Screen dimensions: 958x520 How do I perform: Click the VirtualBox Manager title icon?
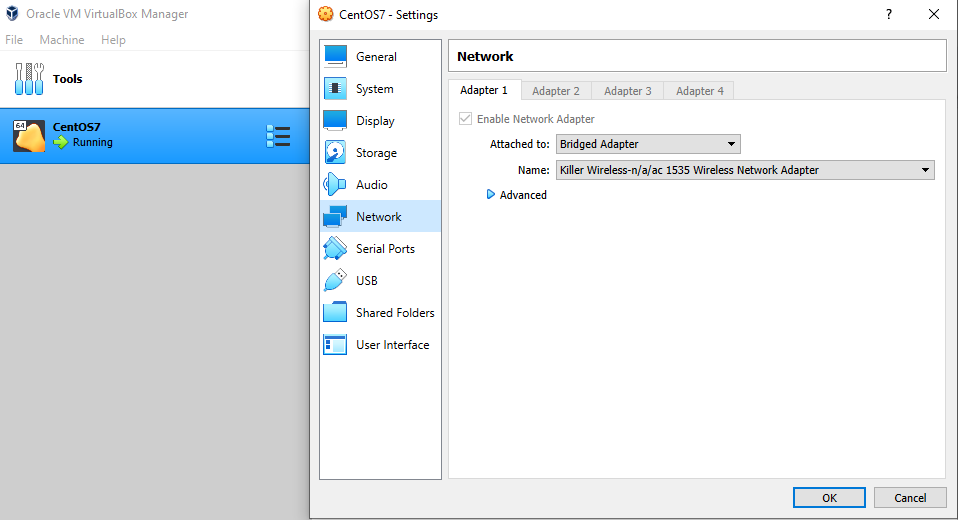coord(12,13)
